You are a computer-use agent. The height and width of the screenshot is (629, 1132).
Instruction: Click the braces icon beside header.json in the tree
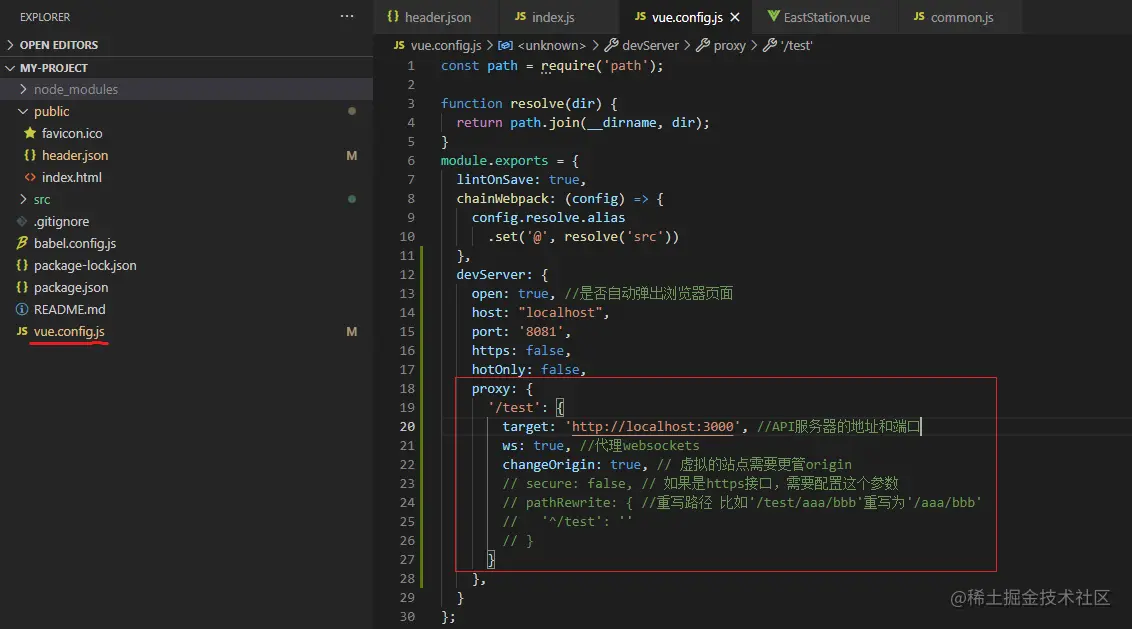click(30, 155)
